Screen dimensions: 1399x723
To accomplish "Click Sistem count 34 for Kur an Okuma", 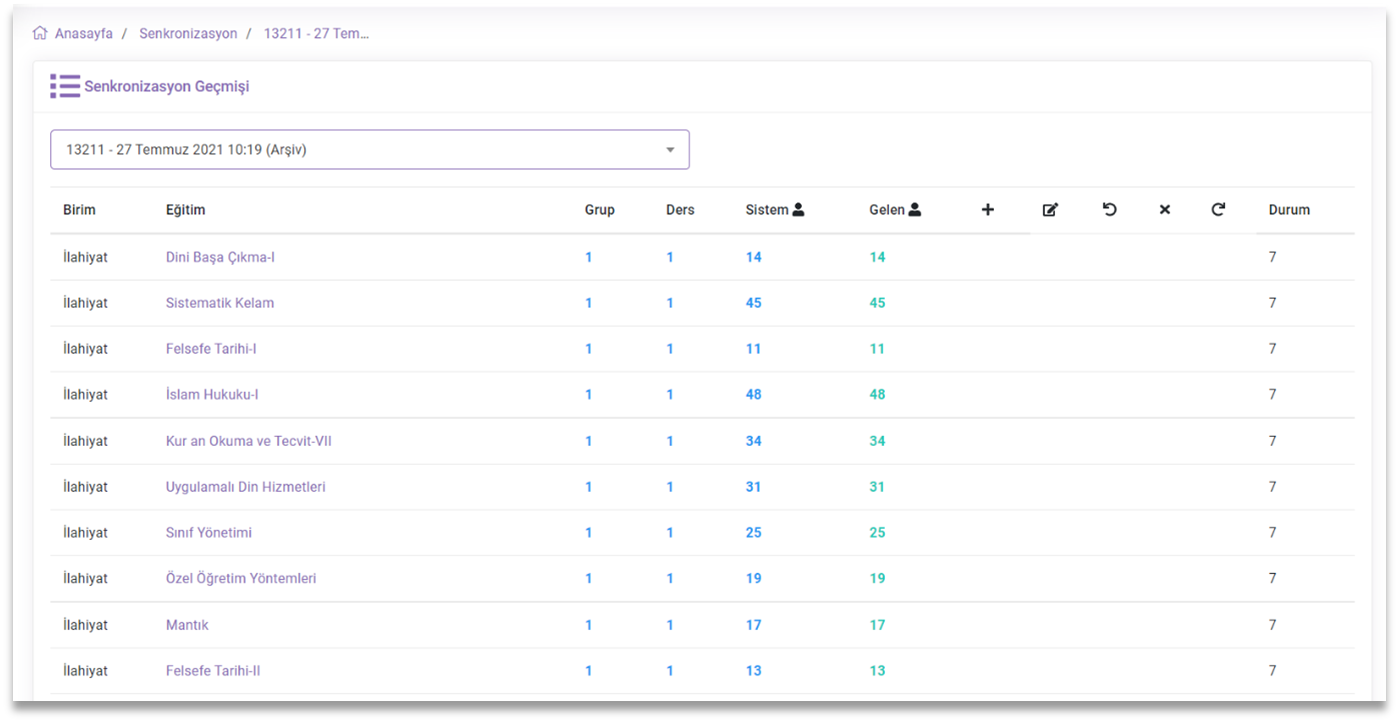I will pyautogui.click(x=753, y=441).
